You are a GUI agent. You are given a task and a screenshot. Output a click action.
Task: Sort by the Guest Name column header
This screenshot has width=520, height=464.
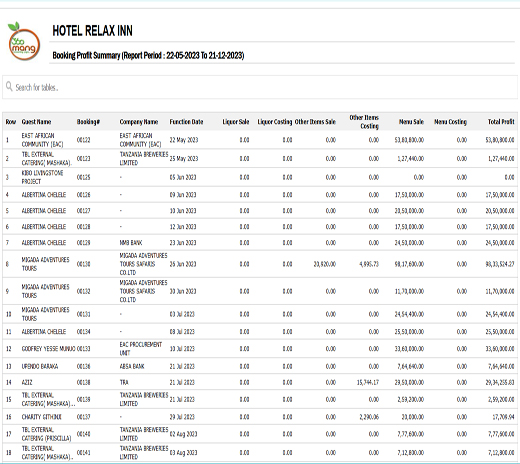(36, 122)
